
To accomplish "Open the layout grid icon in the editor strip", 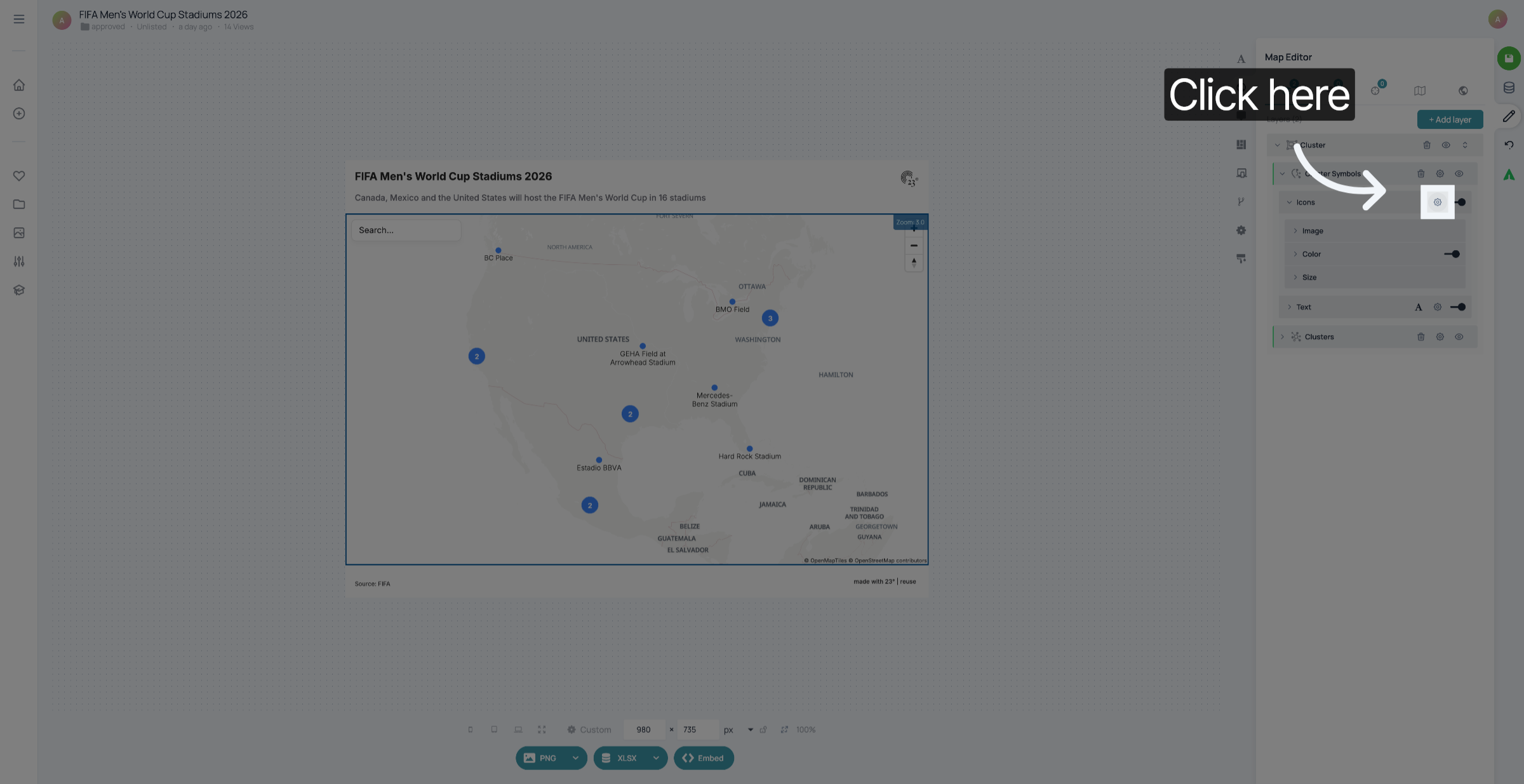I will 1241,145.
